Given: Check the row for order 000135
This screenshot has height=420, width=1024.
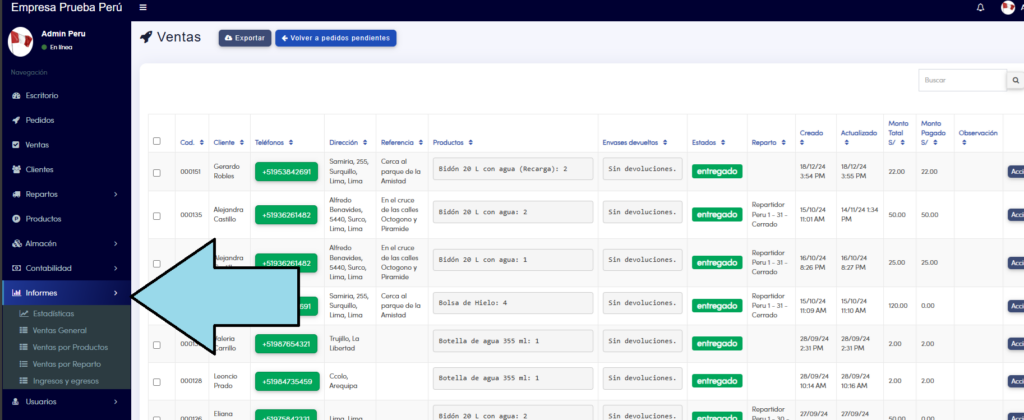Looking at the screenshot, I should 156,216.
